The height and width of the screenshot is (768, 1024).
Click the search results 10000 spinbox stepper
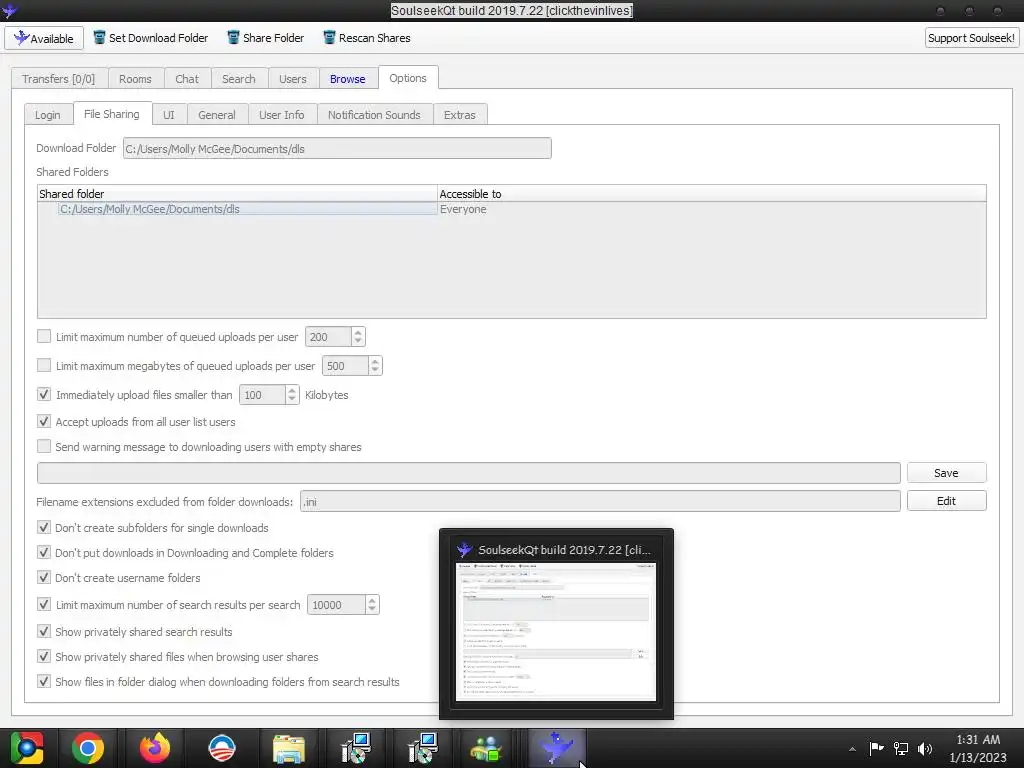(372, 605)
